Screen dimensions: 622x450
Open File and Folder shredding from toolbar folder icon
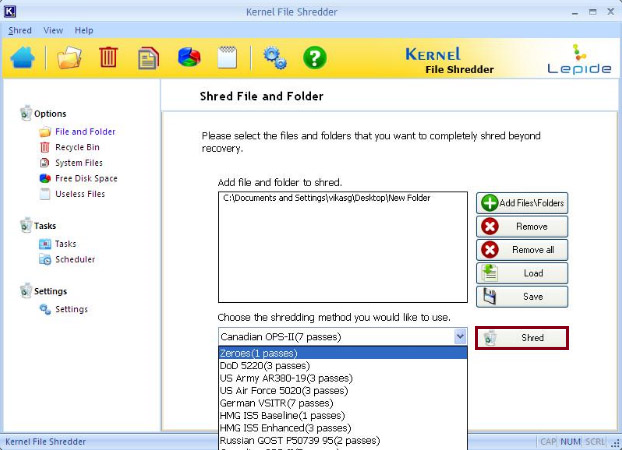pyautogui.click(x=69, y=58)
